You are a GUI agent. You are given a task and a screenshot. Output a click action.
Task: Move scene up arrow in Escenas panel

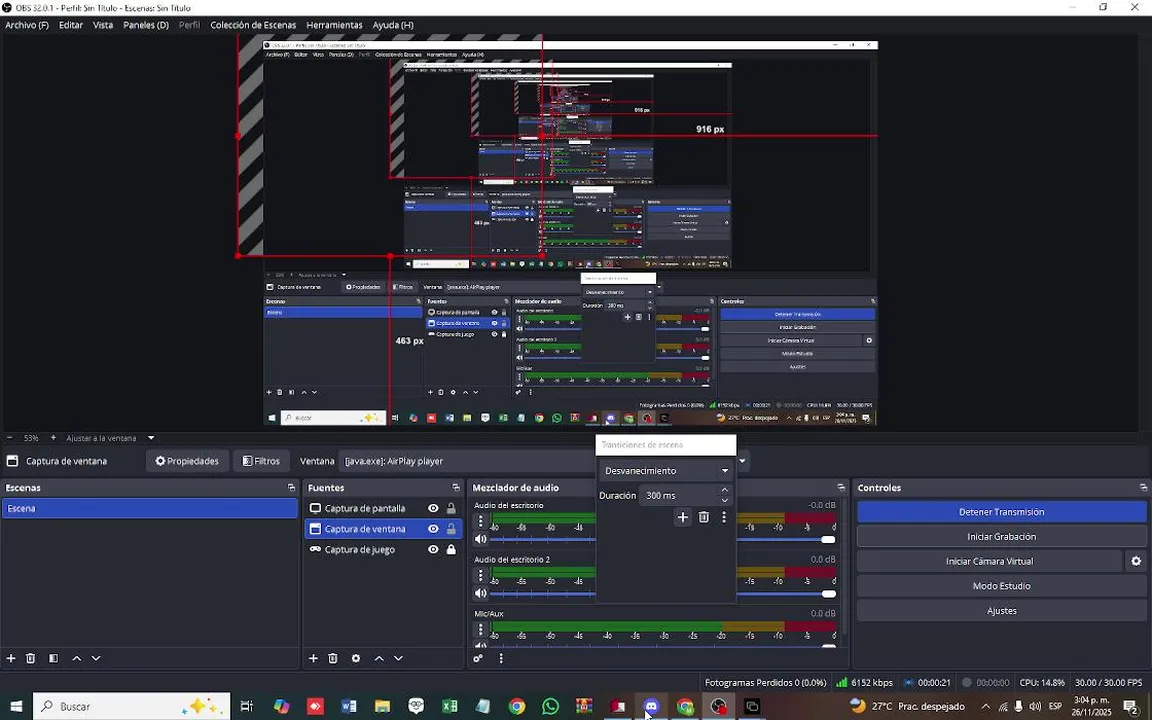pos(76,658)
